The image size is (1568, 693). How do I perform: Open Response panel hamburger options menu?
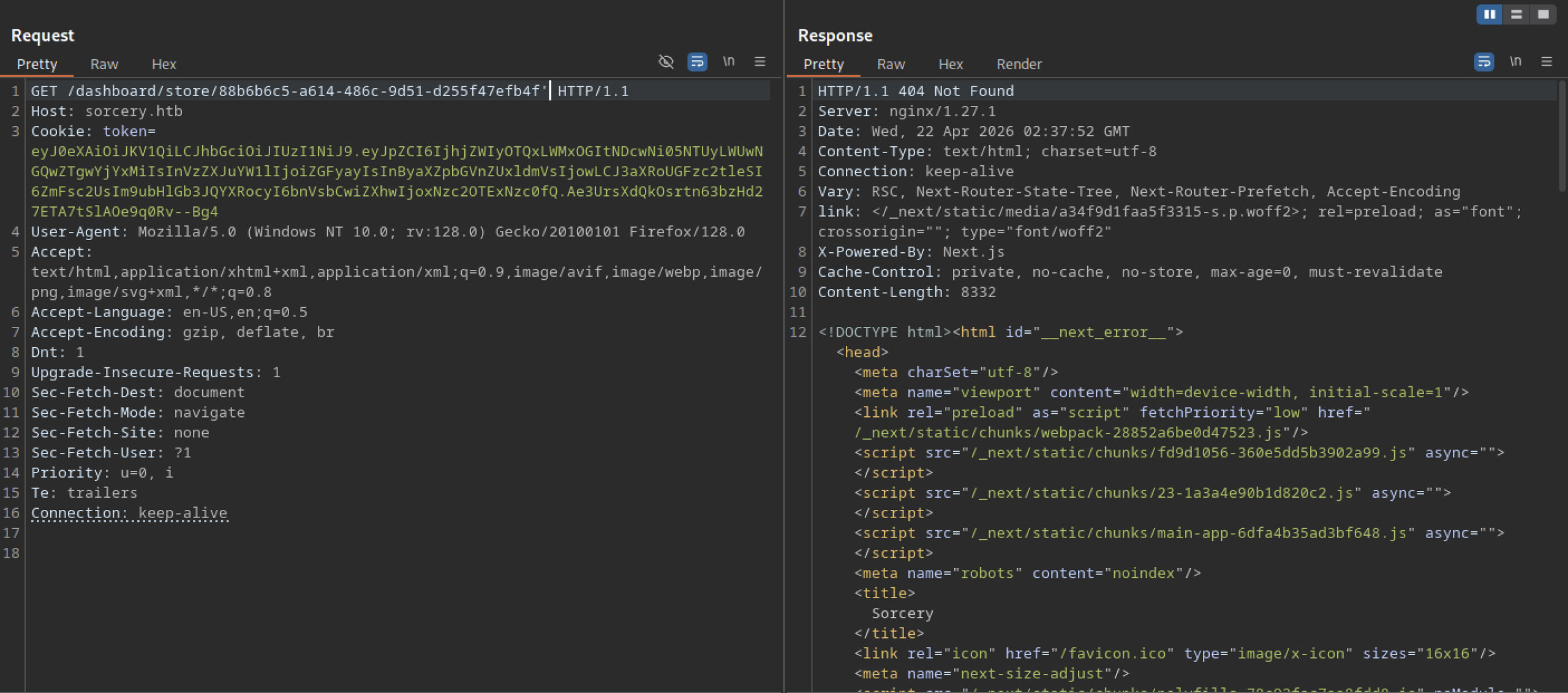point(1547,62)
